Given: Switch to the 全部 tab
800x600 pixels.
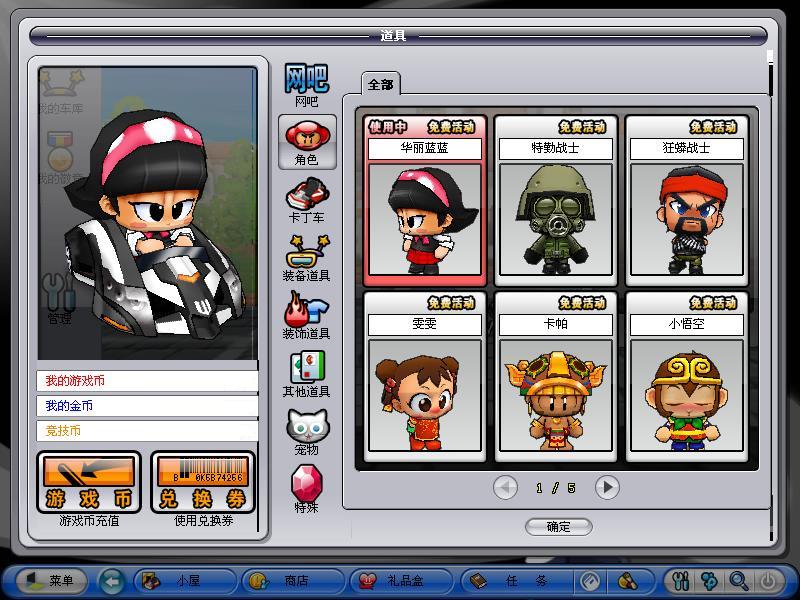Looking at the screenshot, I should [x=380, y=85].
